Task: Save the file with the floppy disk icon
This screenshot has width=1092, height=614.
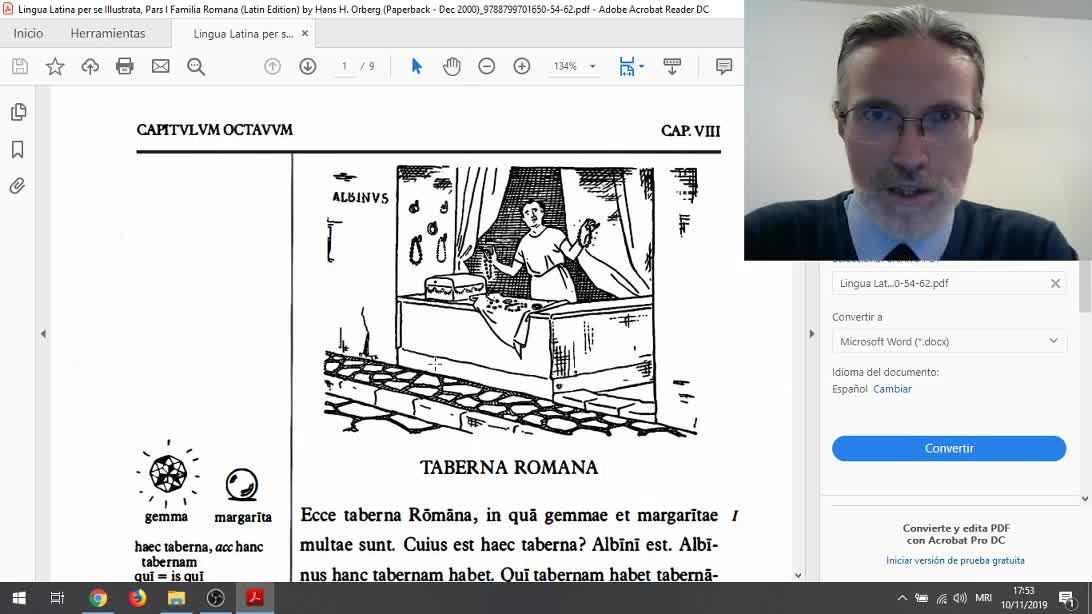Action: (20, 66)
